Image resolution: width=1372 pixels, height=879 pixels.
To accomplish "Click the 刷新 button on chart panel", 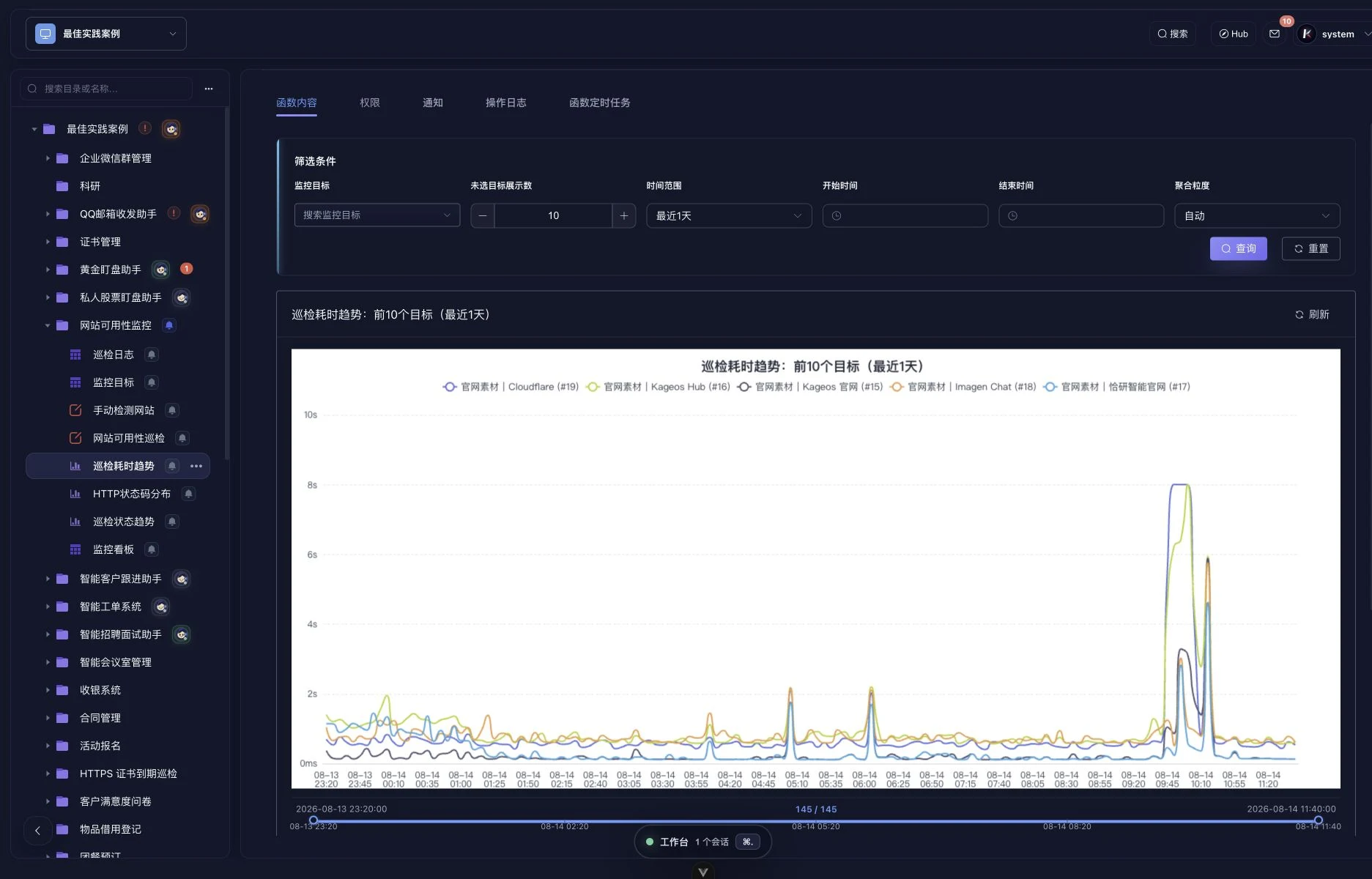I will click(x=1312, y=314).
